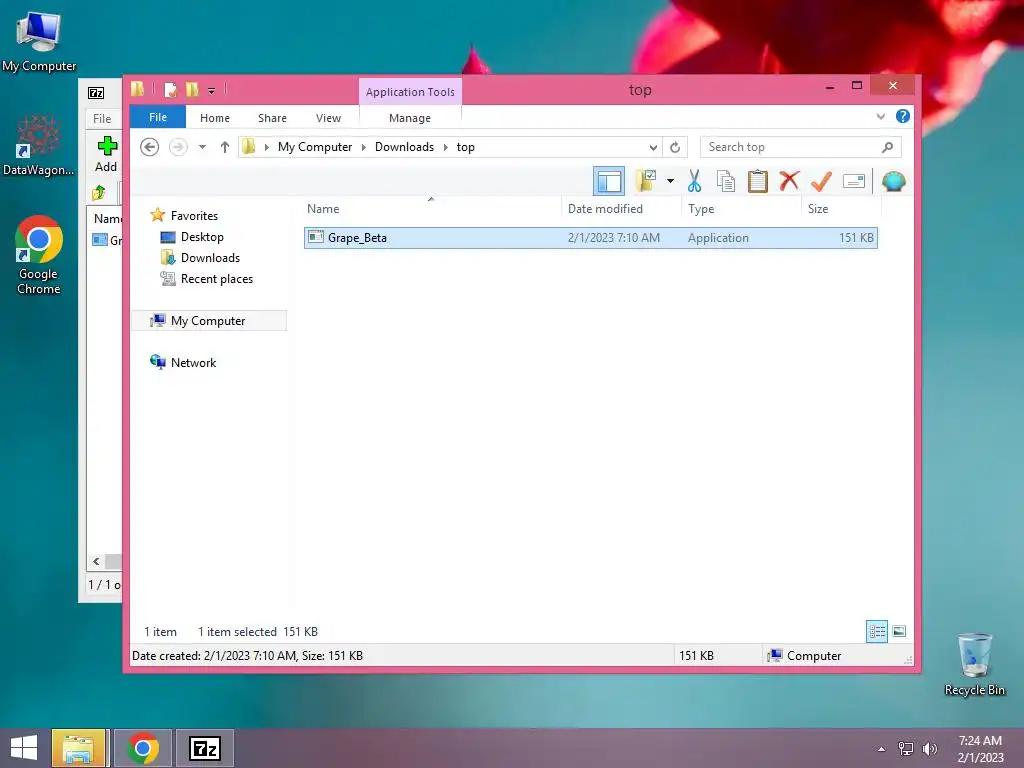
Task: Paste using the clipboard icon
Action: (758, 181)
